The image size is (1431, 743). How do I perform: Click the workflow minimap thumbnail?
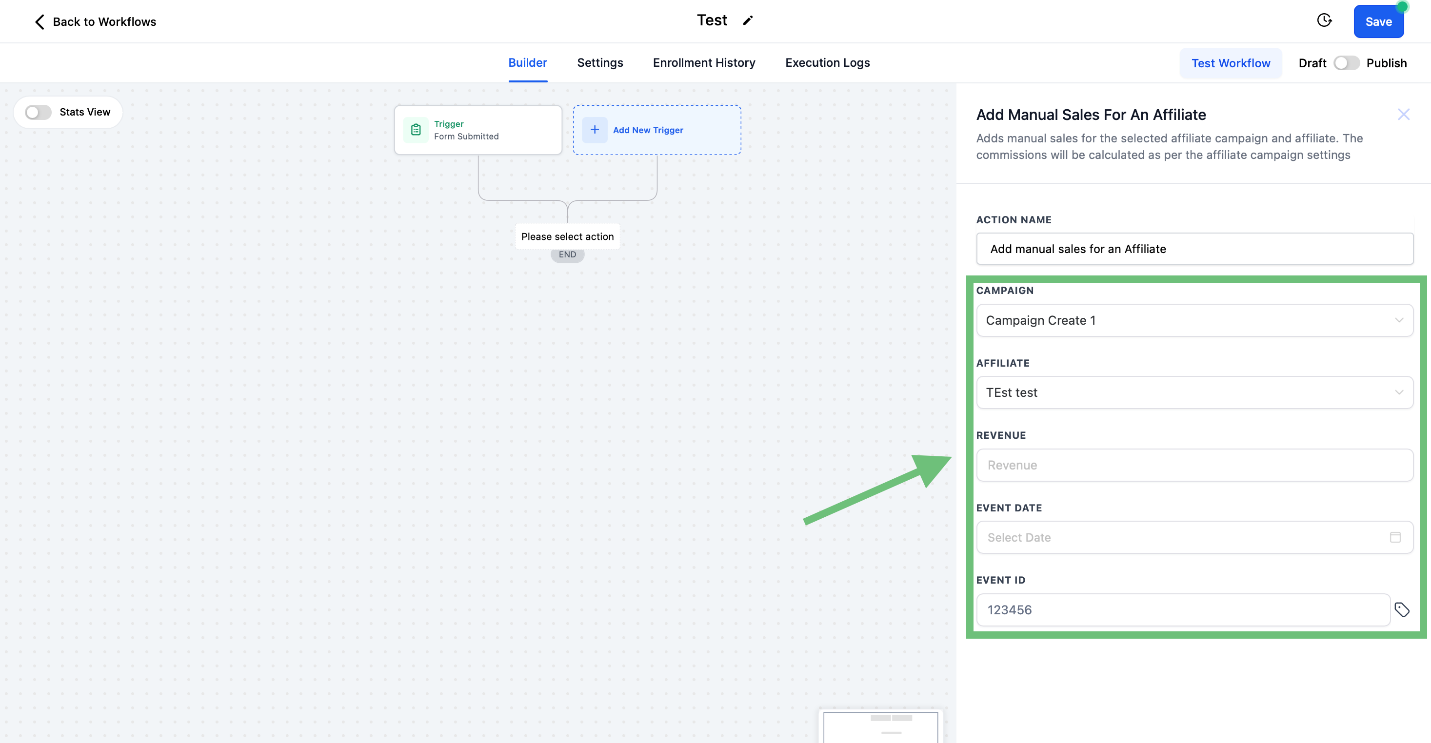pos(880,727)
